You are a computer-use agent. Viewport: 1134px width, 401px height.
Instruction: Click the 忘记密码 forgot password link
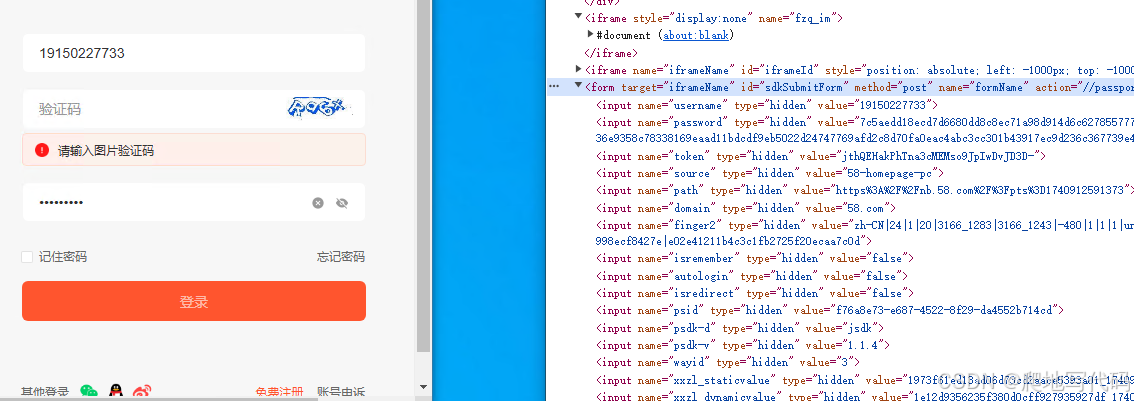[341, 257]
